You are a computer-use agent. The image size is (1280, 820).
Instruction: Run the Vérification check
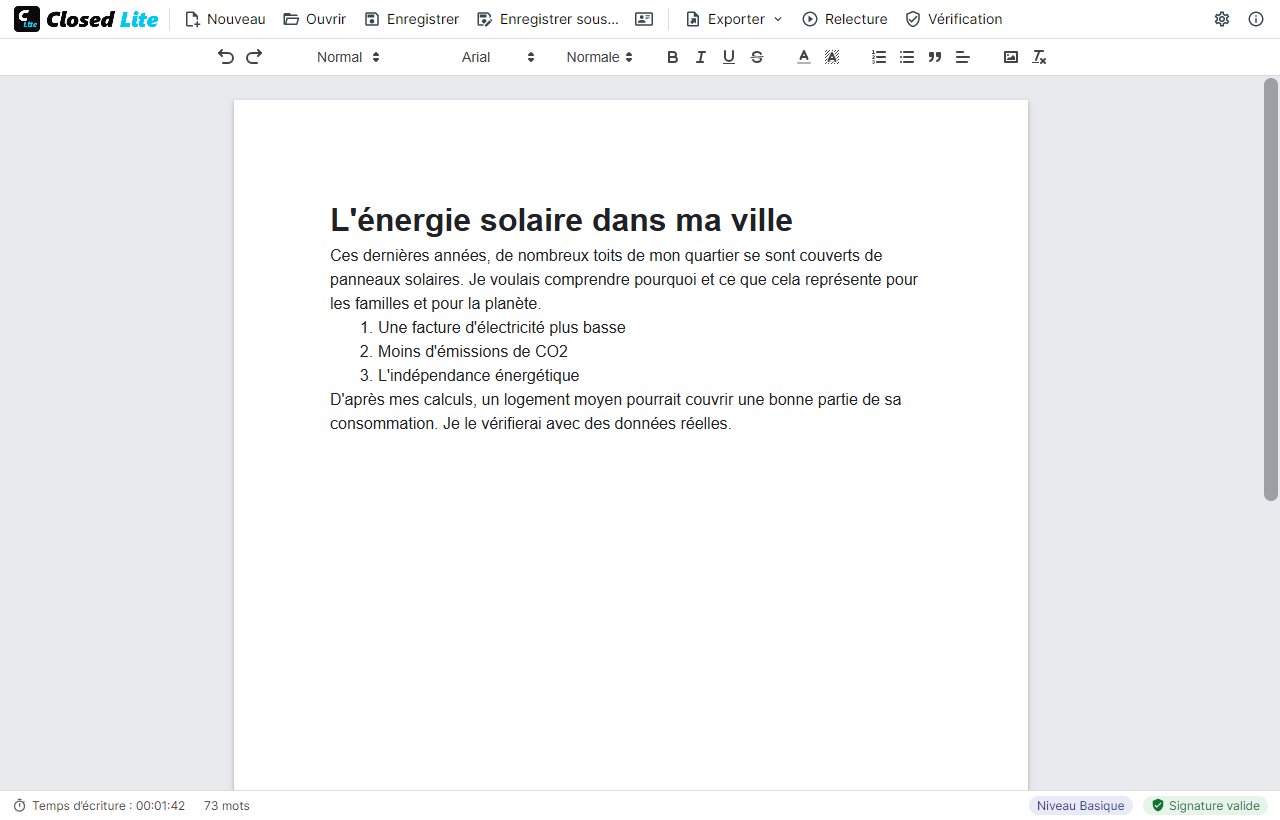click(953, 19)
